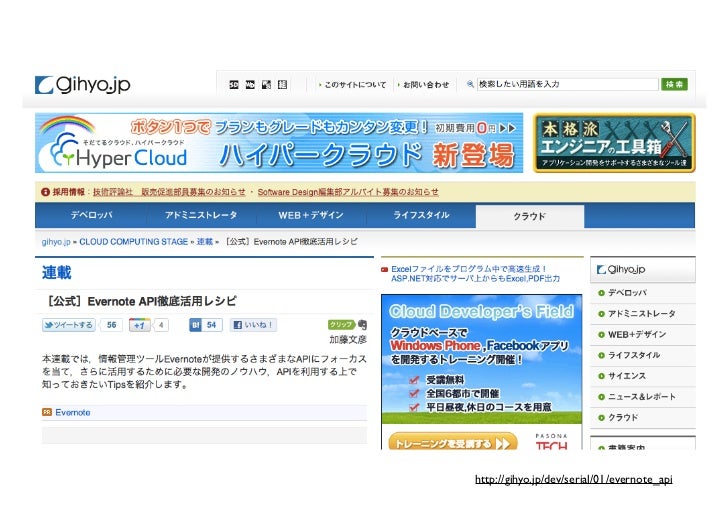Open the Evernote tag link
This screenshot has width=728, height=515.
pyautogui.click(x=72, y=412)
